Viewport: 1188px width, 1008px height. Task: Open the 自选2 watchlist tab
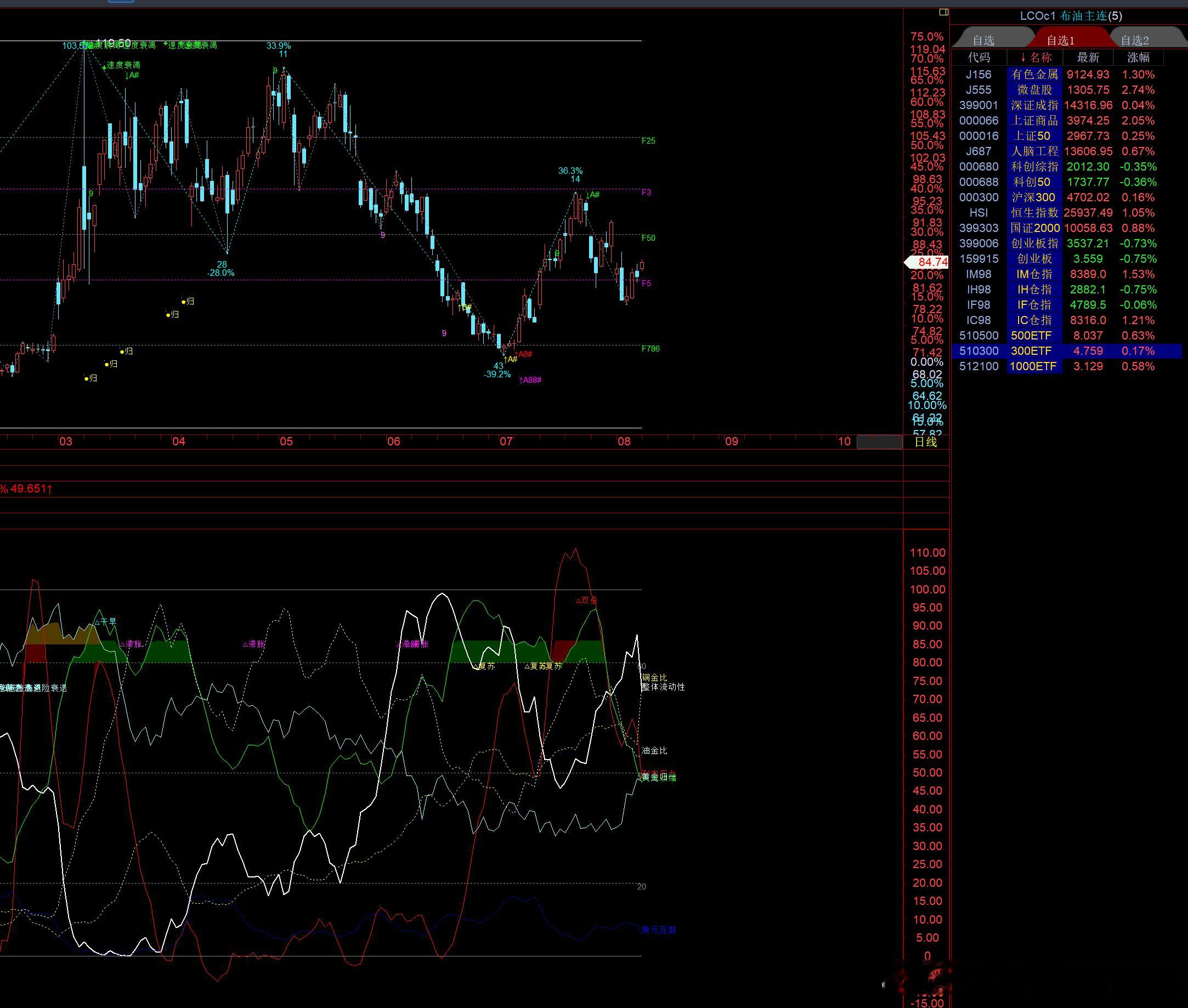pos(1135,40)
